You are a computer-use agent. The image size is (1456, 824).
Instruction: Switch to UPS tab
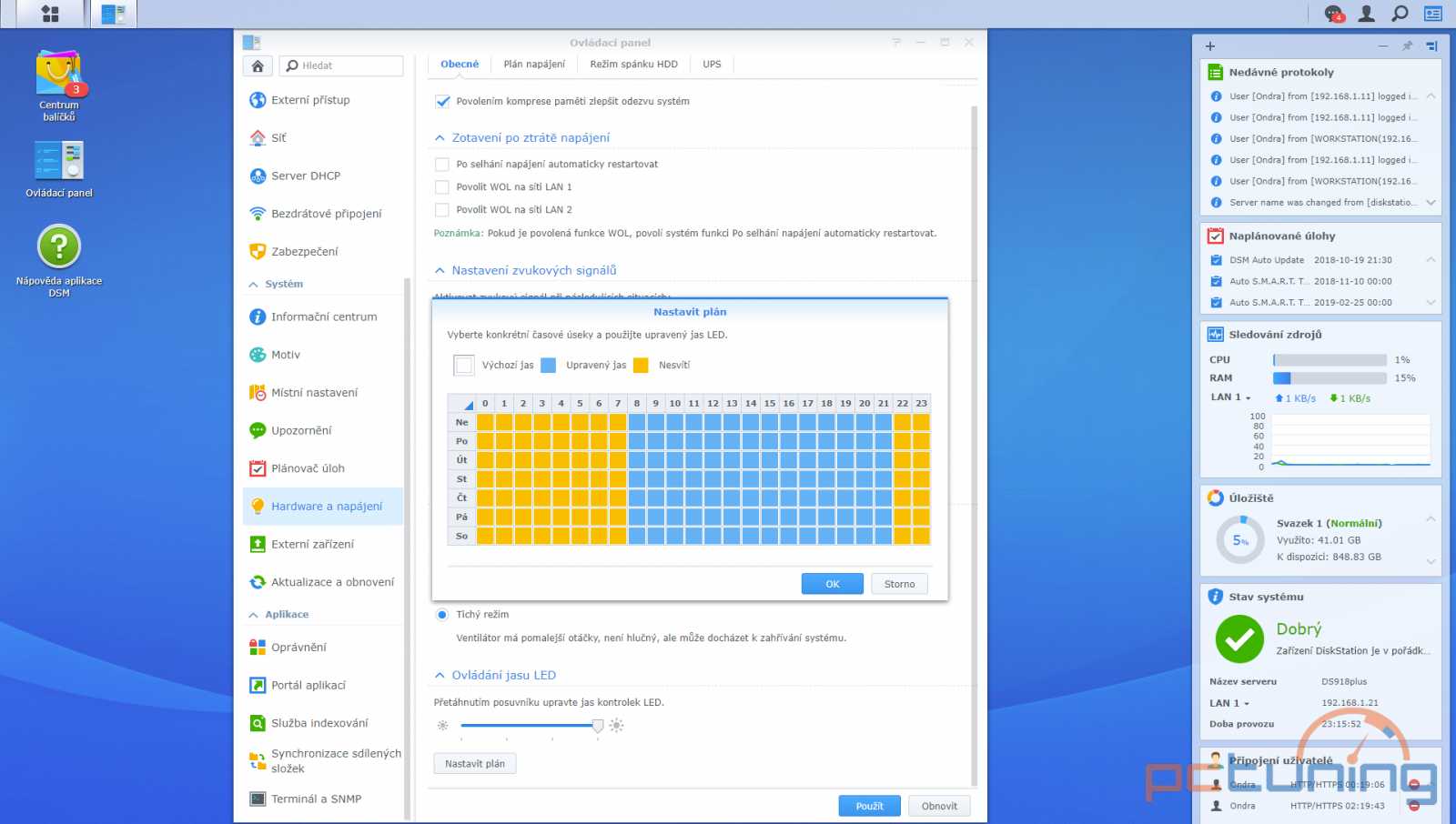pos(712,65)
